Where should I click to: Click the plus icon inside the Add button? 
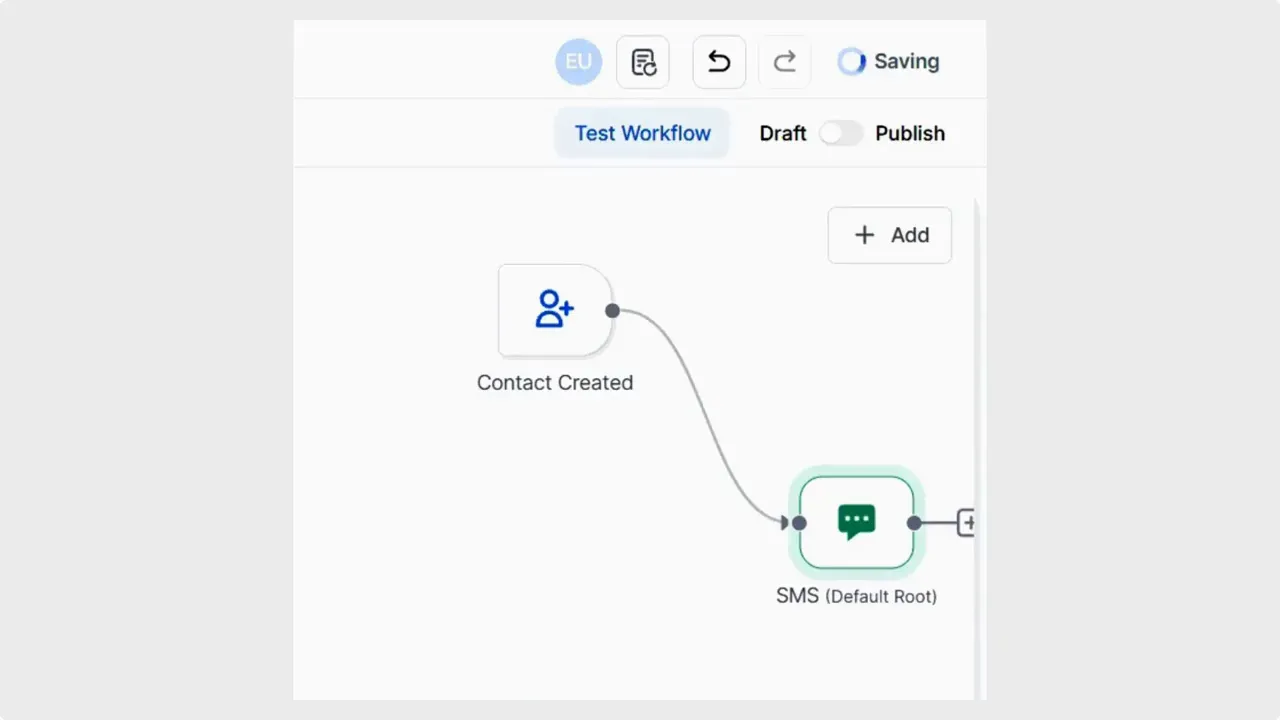point(864,235)
